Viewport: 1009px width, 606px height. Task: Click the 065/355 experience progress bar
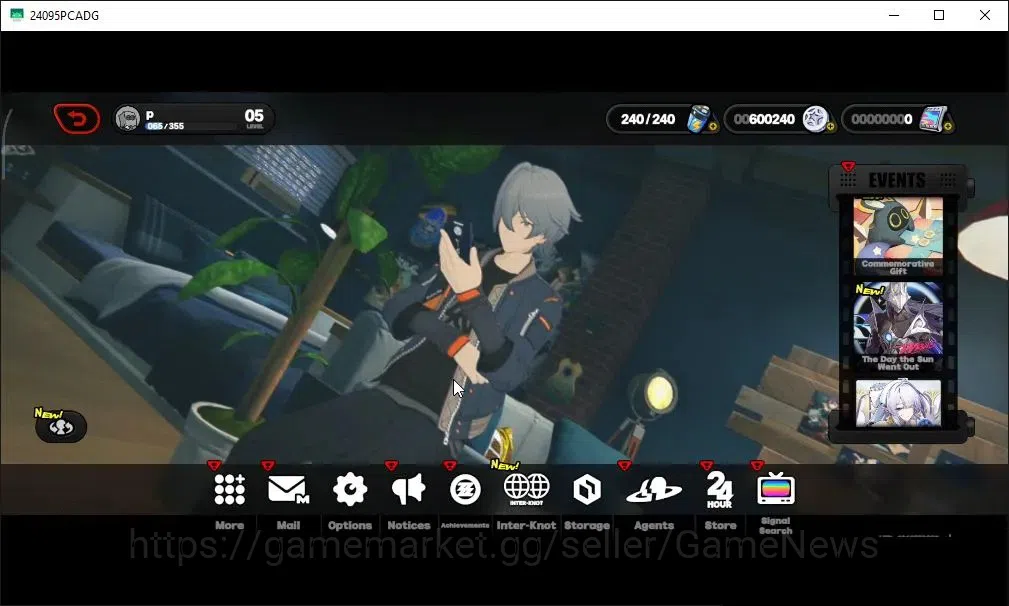tap(192, 126)
